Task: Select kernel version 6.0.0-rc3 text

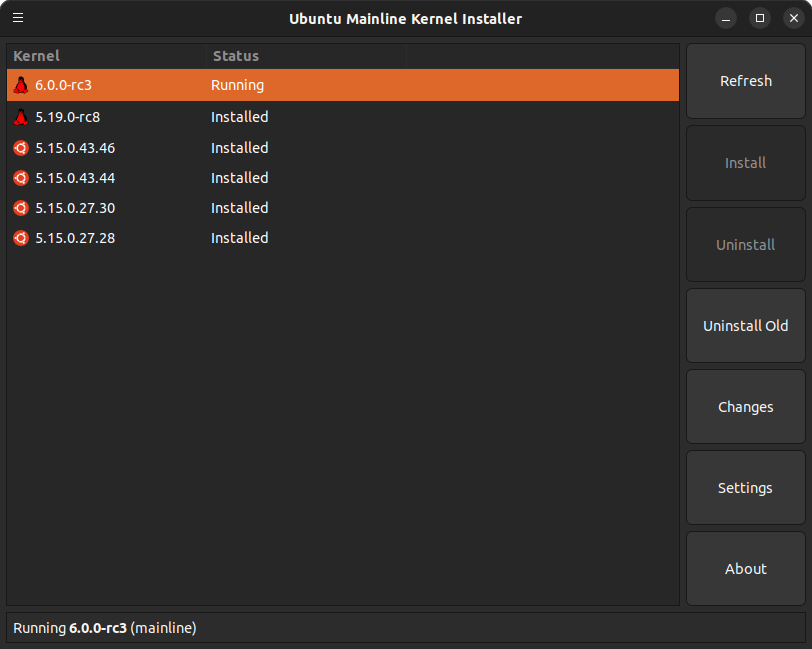Action: point(63,85)
